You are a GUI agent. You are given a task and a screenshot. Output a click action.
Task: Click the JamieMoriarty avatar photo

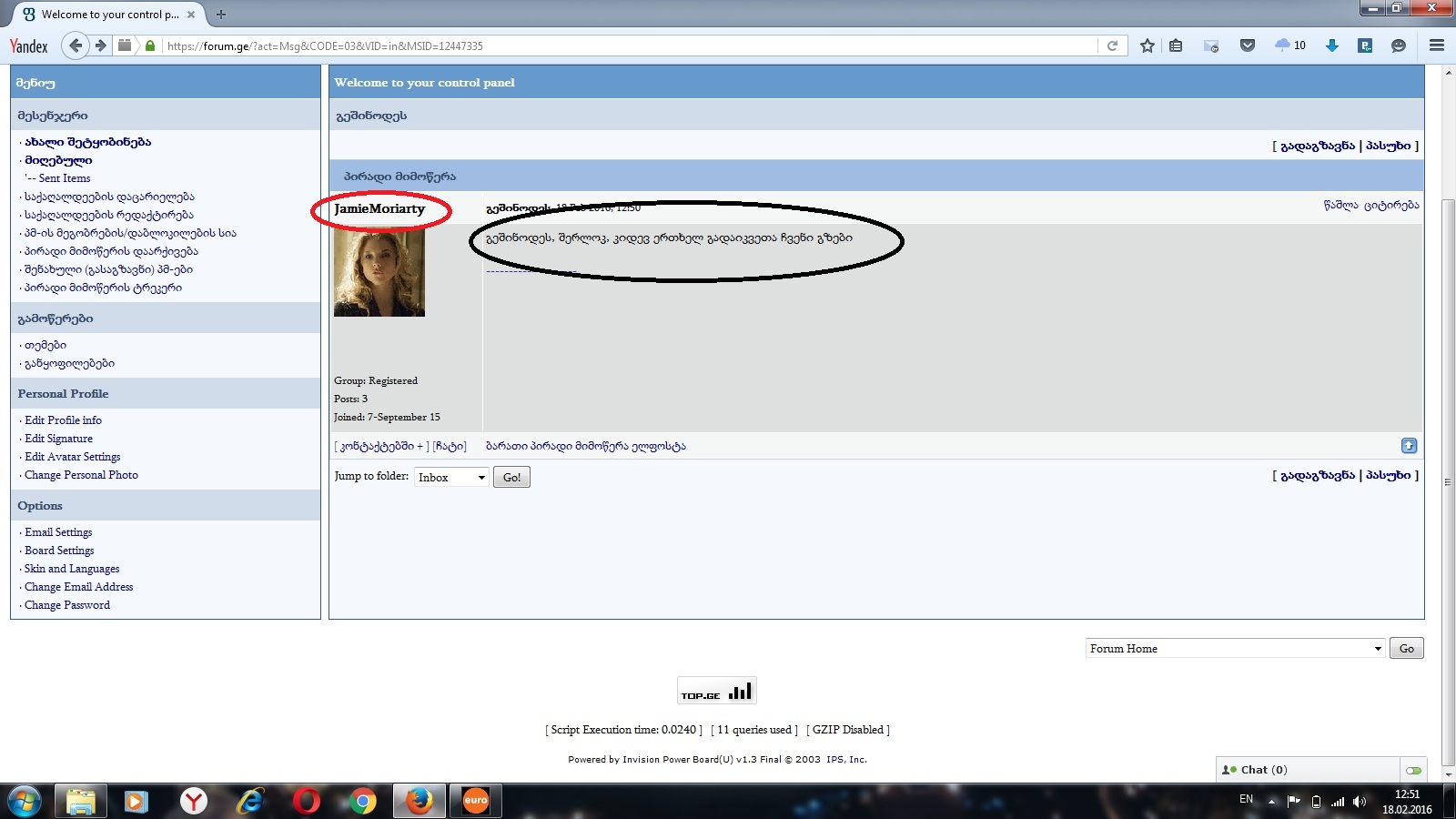coord(379,273)
